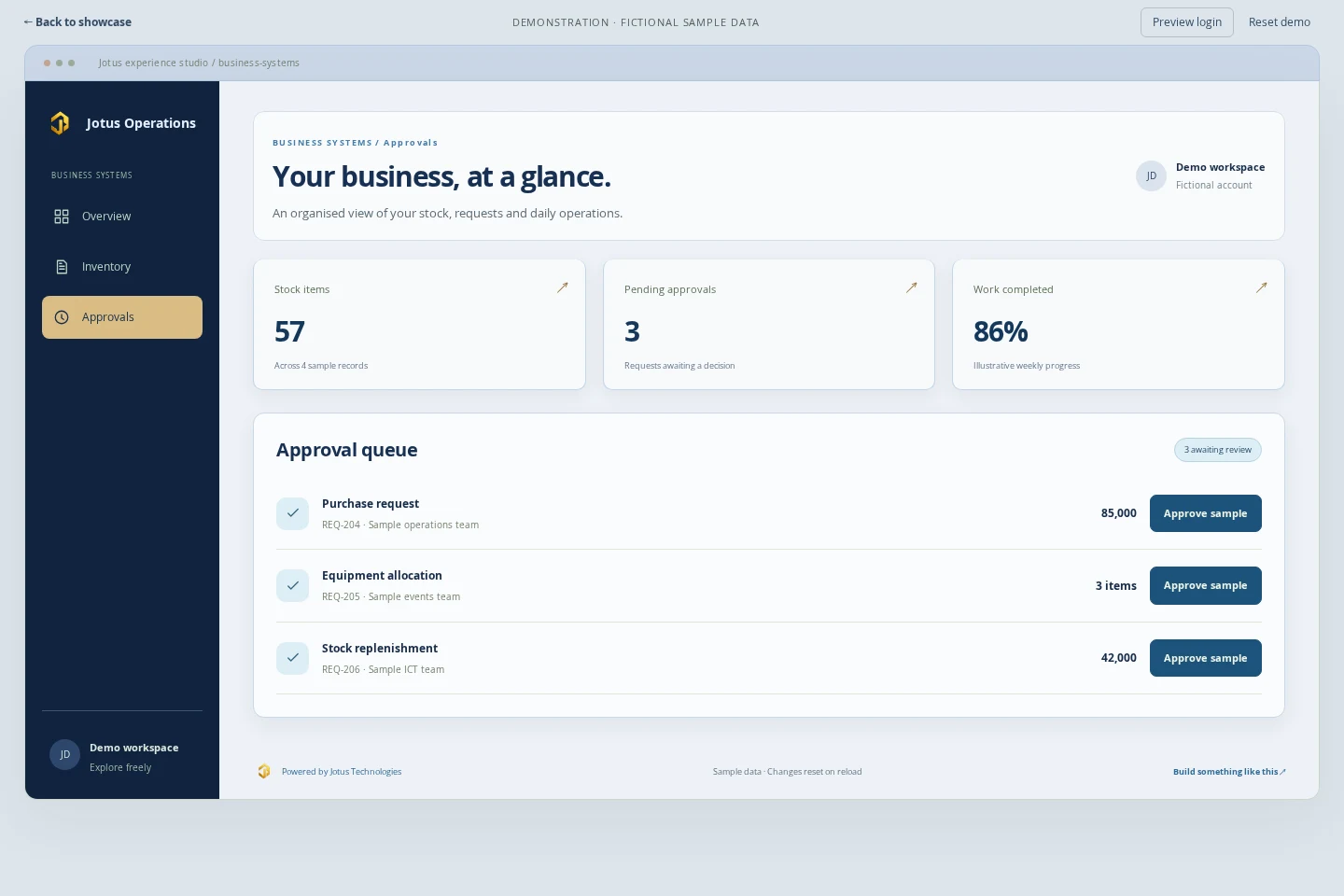
Task: Click the Demo workspace label in header
Action: [1221, 168]
